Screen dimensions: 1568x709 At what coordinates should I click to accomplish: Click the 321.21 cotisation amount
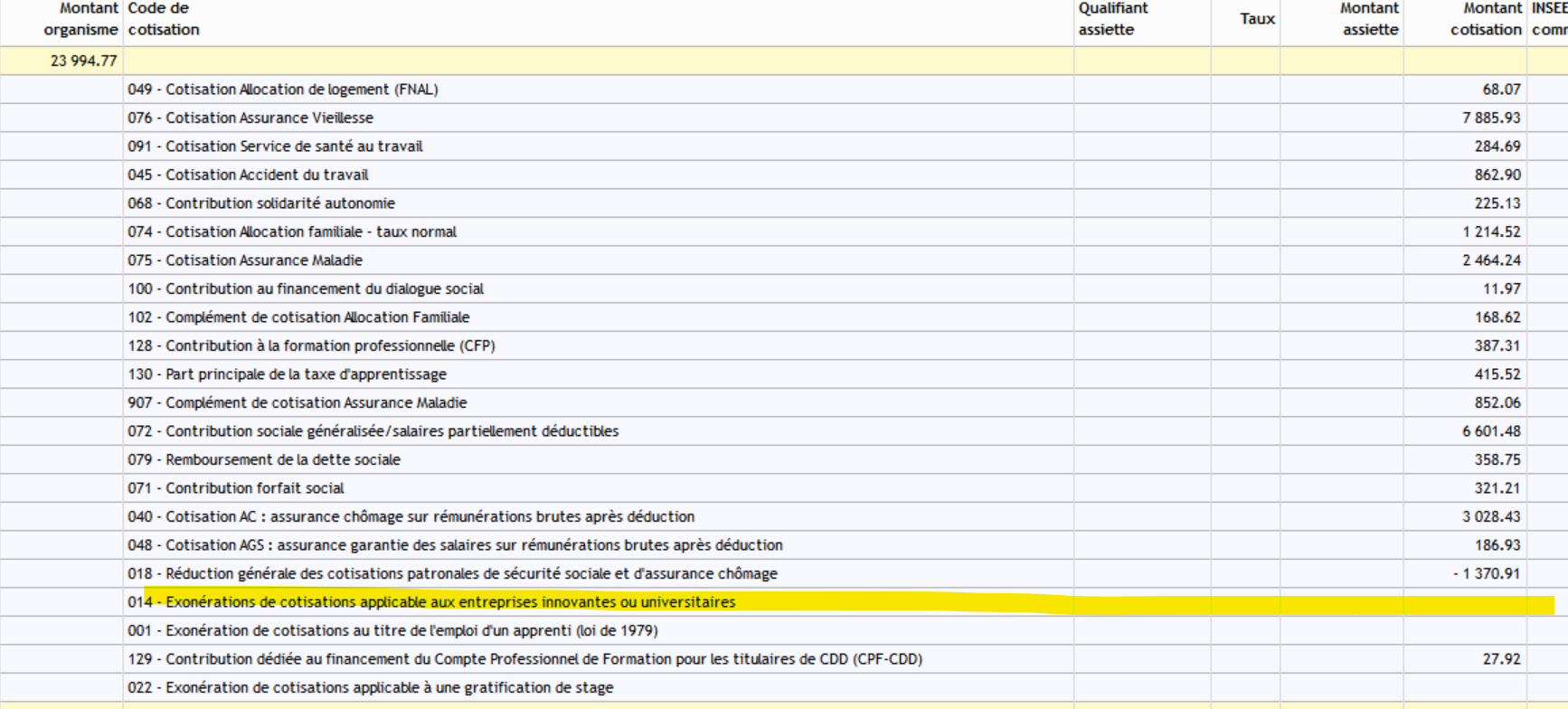pos(1497,488)
